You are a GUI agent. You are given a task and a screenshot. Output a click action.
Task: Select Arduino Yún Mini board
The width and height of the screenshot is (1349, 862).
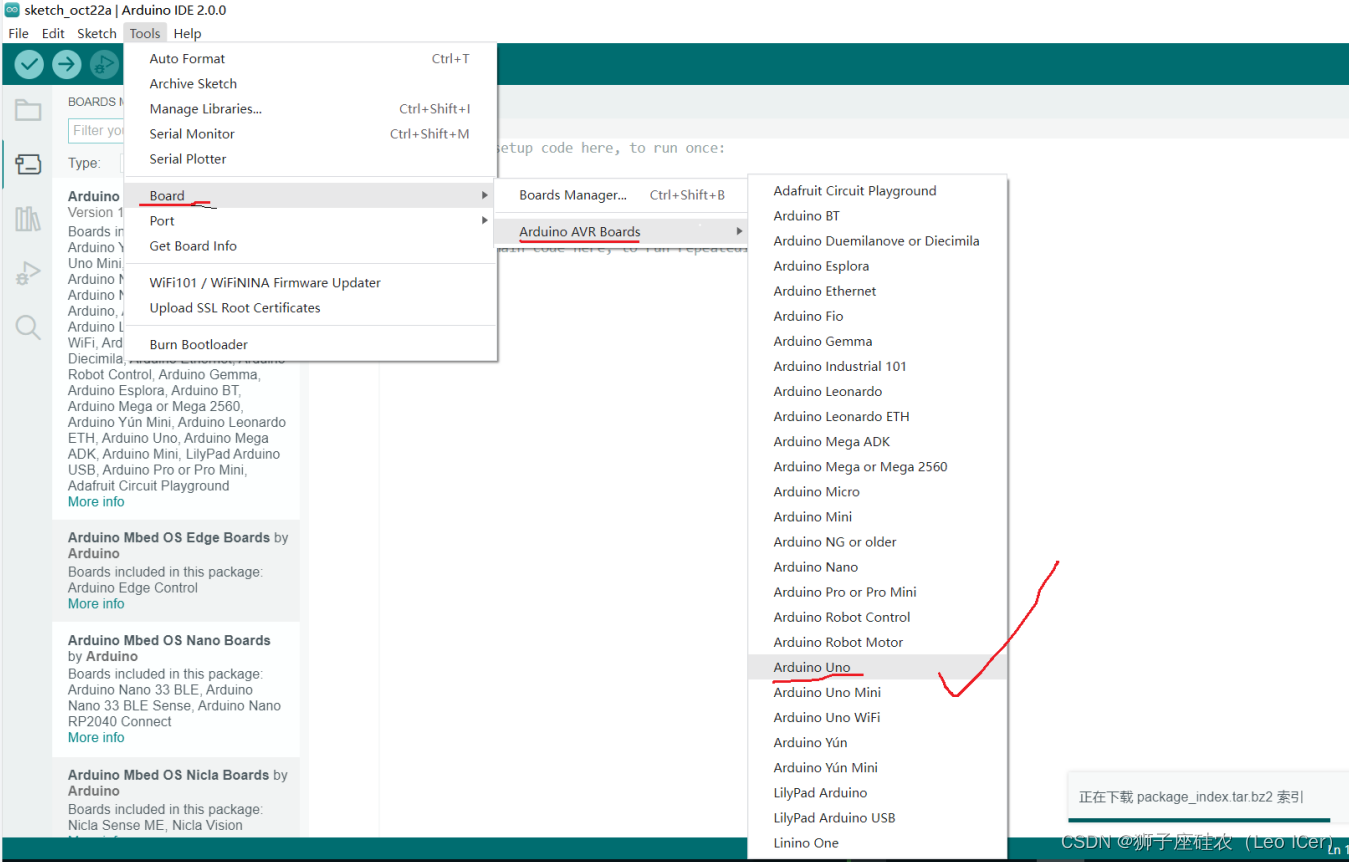pyautogui.click(x=878, y=767)
